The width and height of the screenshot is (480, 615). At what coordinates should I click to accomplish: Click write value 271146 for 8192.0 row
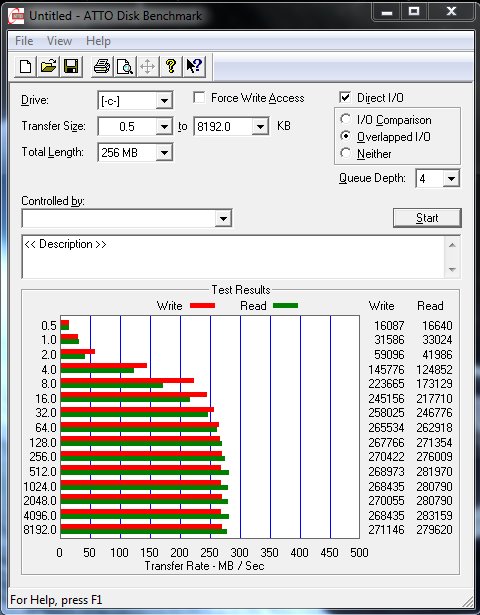point(386,530)
